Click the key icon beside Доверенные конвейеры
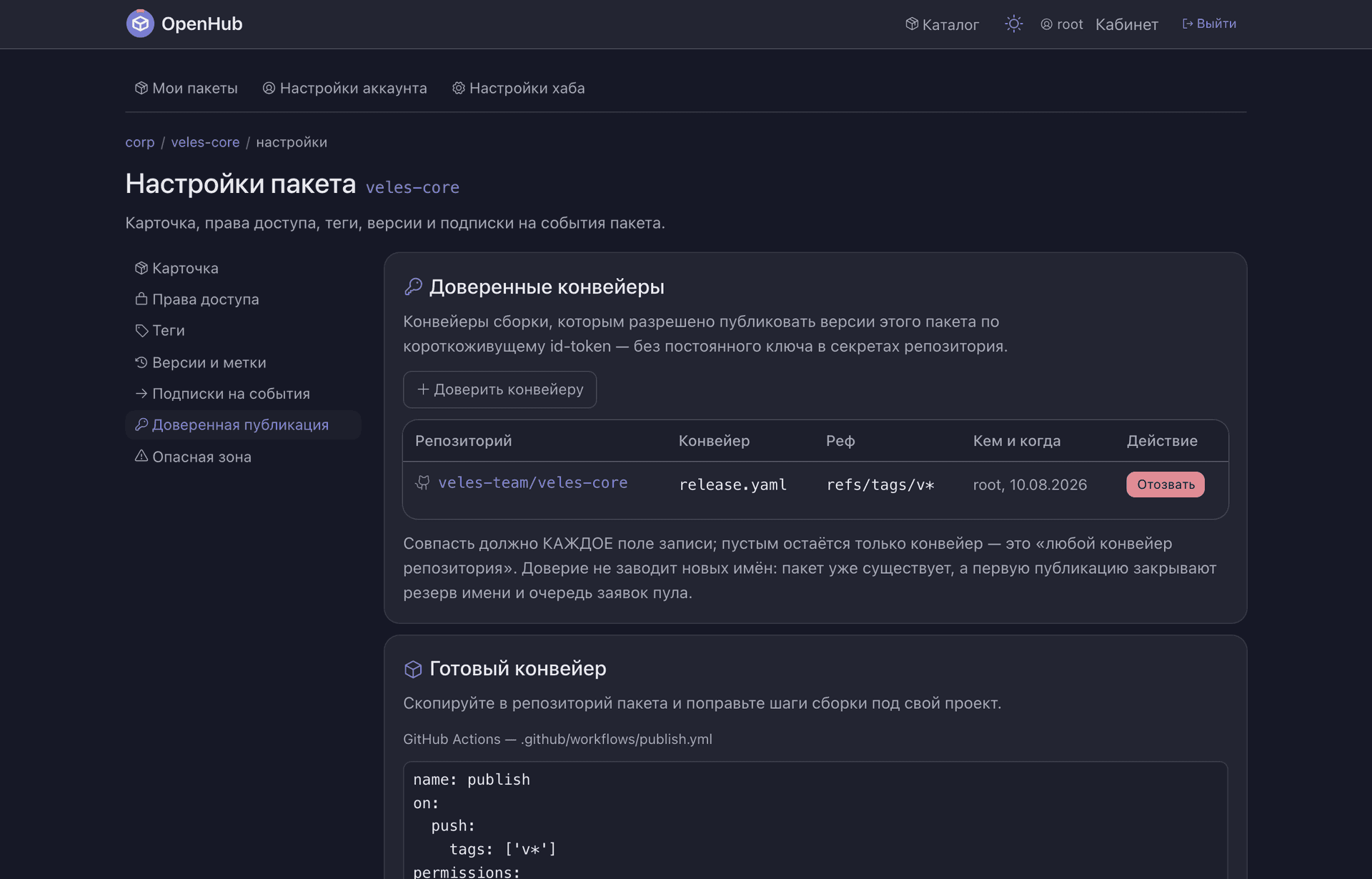 coord(413,287)
